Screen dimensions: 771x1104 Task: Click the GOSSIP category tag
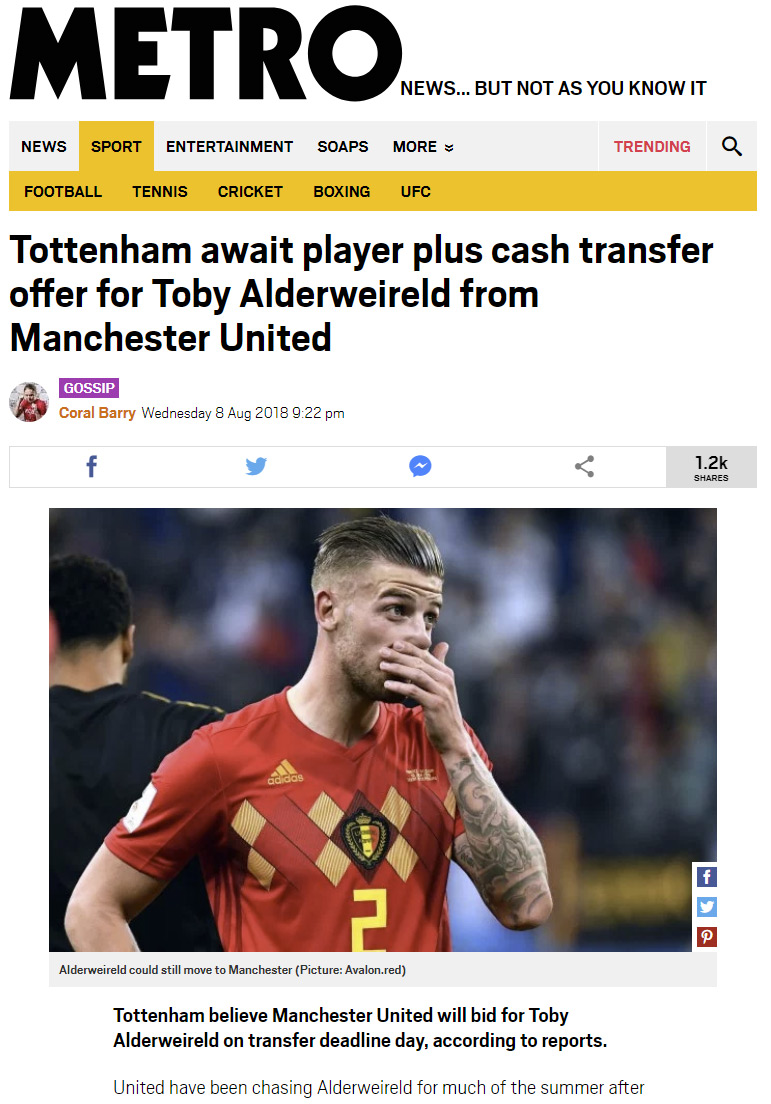pyautogui.click(x=89, y=388)
